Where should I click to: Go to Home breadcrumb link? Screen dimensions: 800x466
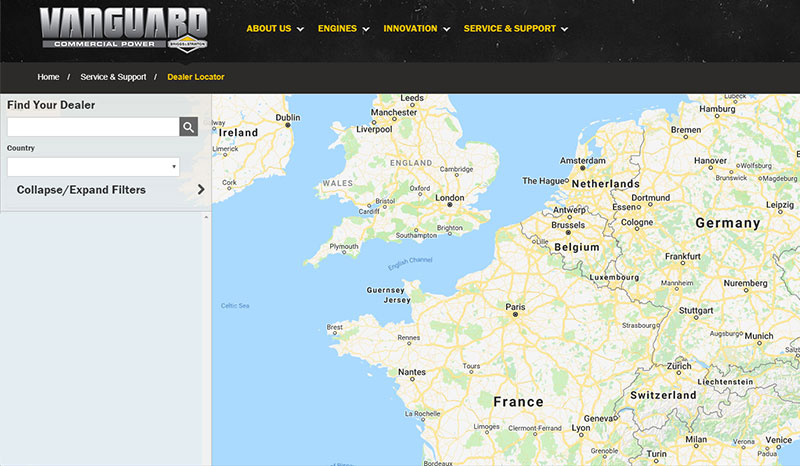click(x=48, y=77)
